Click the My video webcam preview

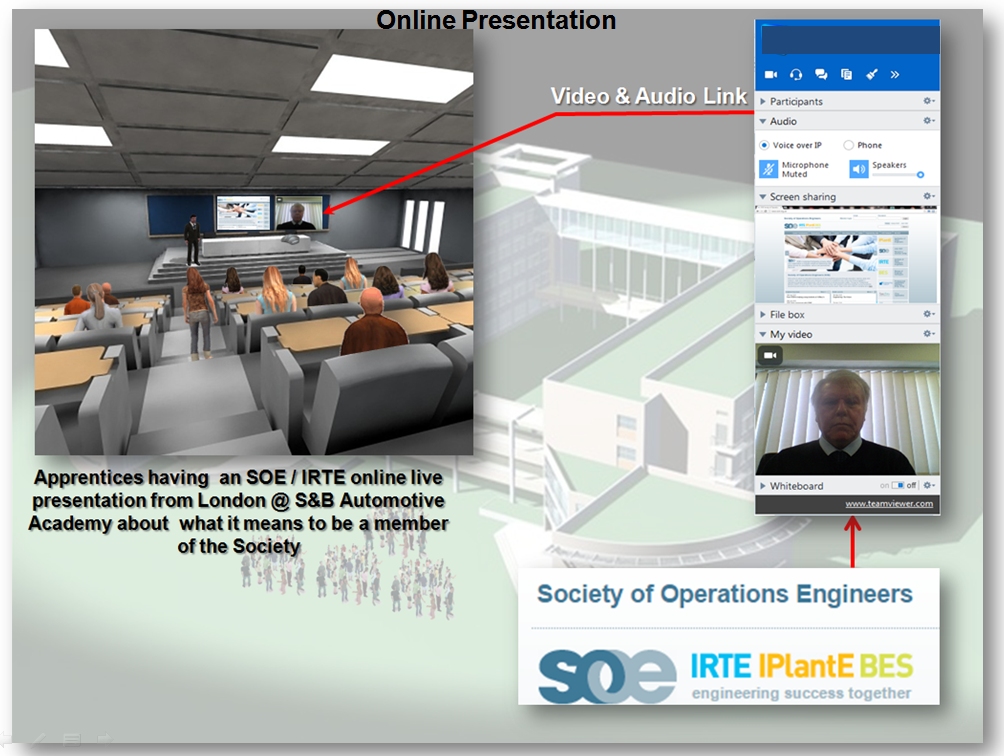[847, 409]
